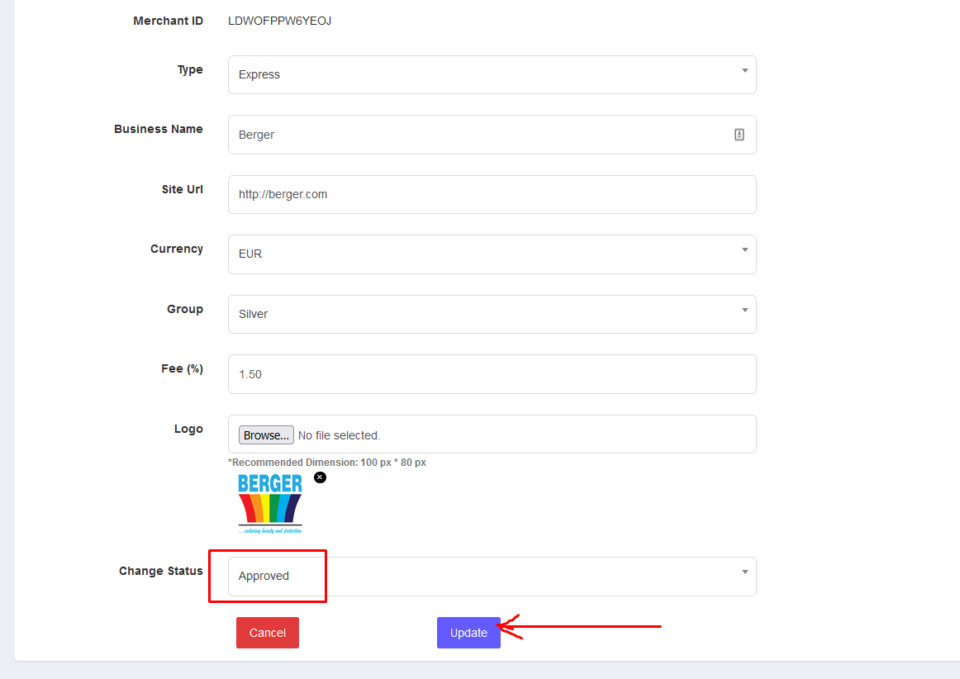Open the Group dropdown showing Silver
Viewport: 960px width, 679px height.
pyautogui.click(x=491, y=314)
